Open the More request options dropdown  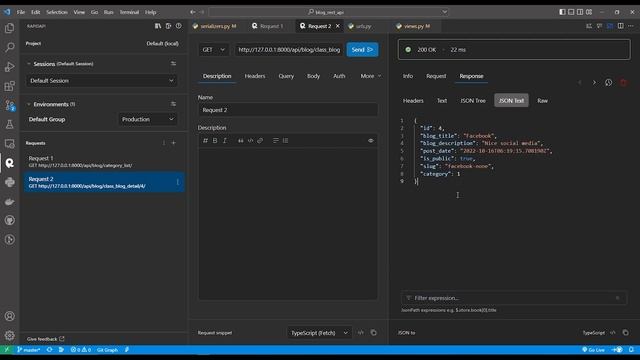tap(371, 76)
